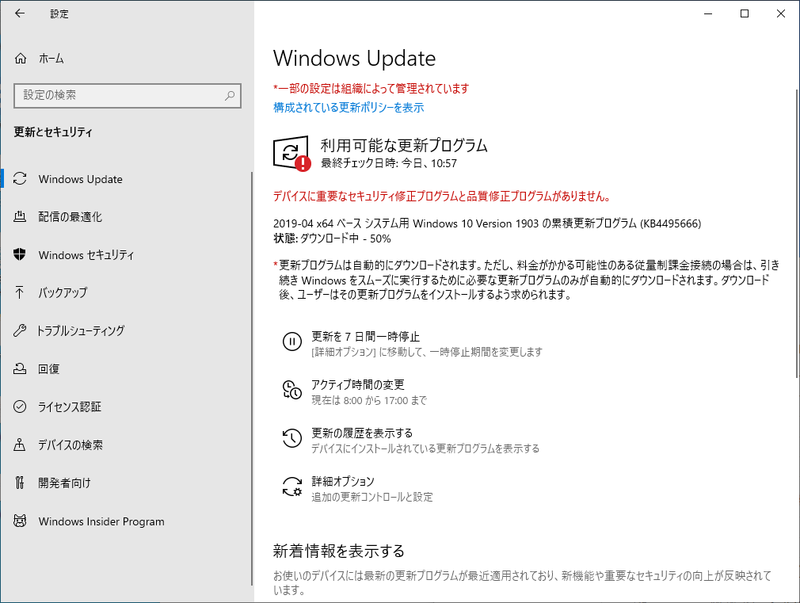Open 構成されている更新ポリシーを表示 link
The image size is (800, 603).
click(348, 108)
